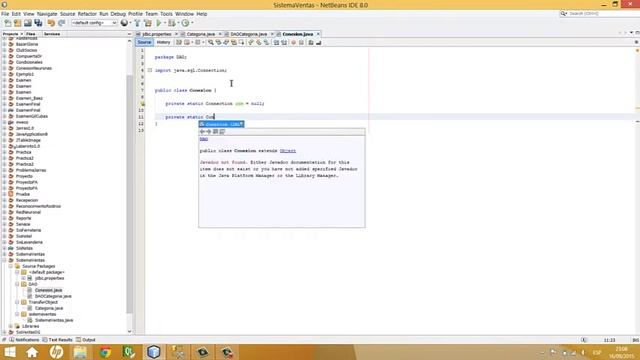
Task: Click the Build Project hammer icon
Action: click(x=138, y=23)
